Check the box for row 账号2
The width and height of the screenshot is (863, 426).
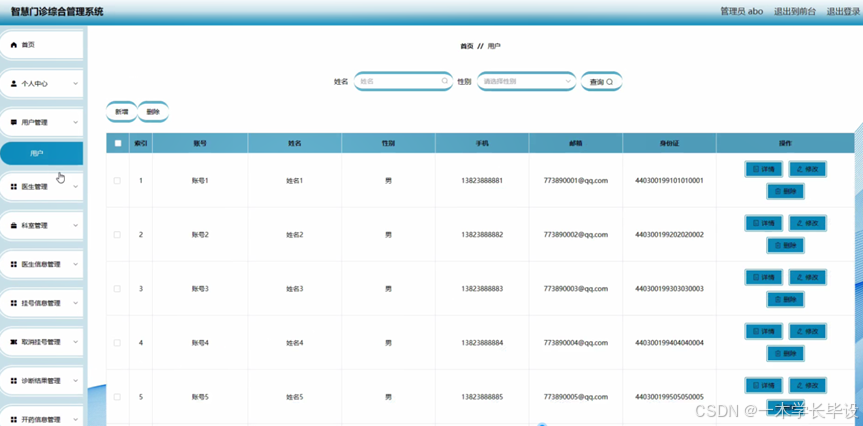[117, 234]
